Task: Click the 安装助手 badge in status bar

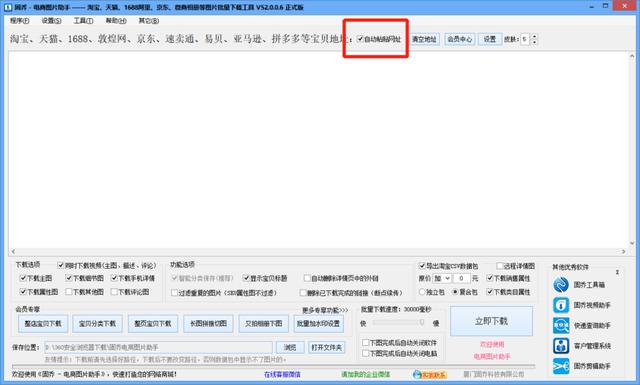Action: pos(429,374)
